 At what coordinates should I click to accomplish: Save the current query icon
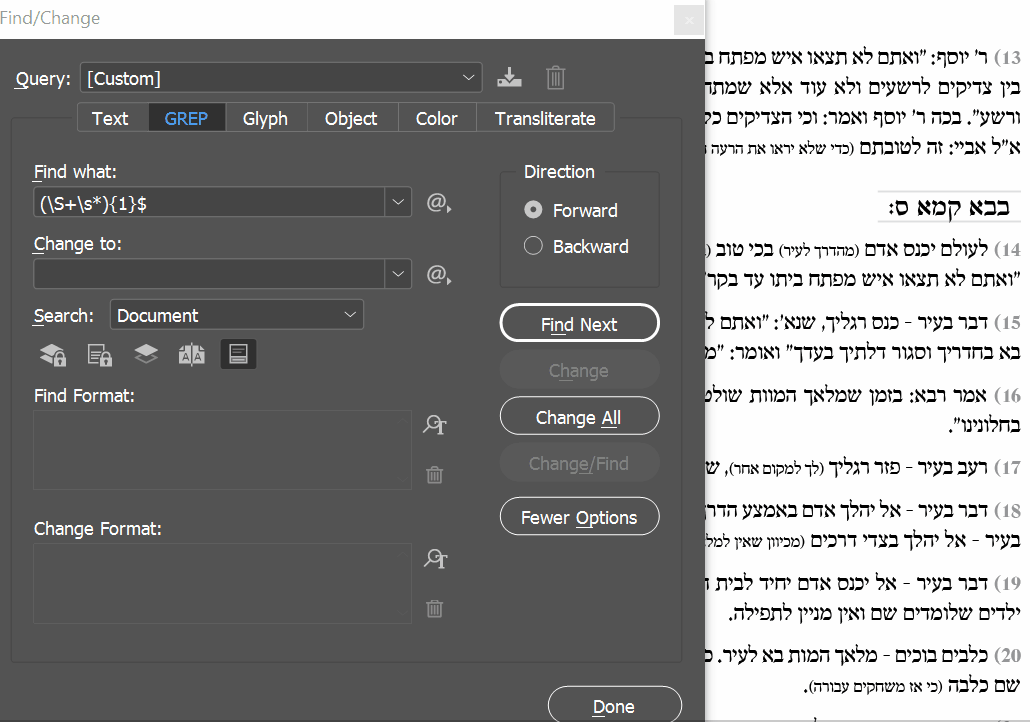(509, 78)
